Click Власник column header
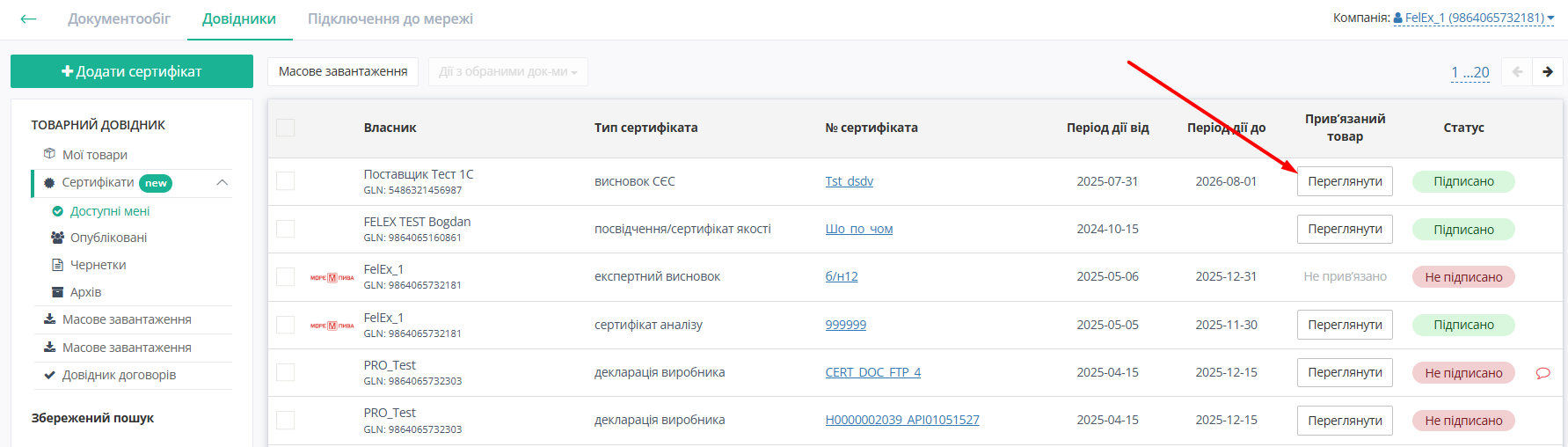The height and width of the screenshot is (447, 1568). point(390,128)
